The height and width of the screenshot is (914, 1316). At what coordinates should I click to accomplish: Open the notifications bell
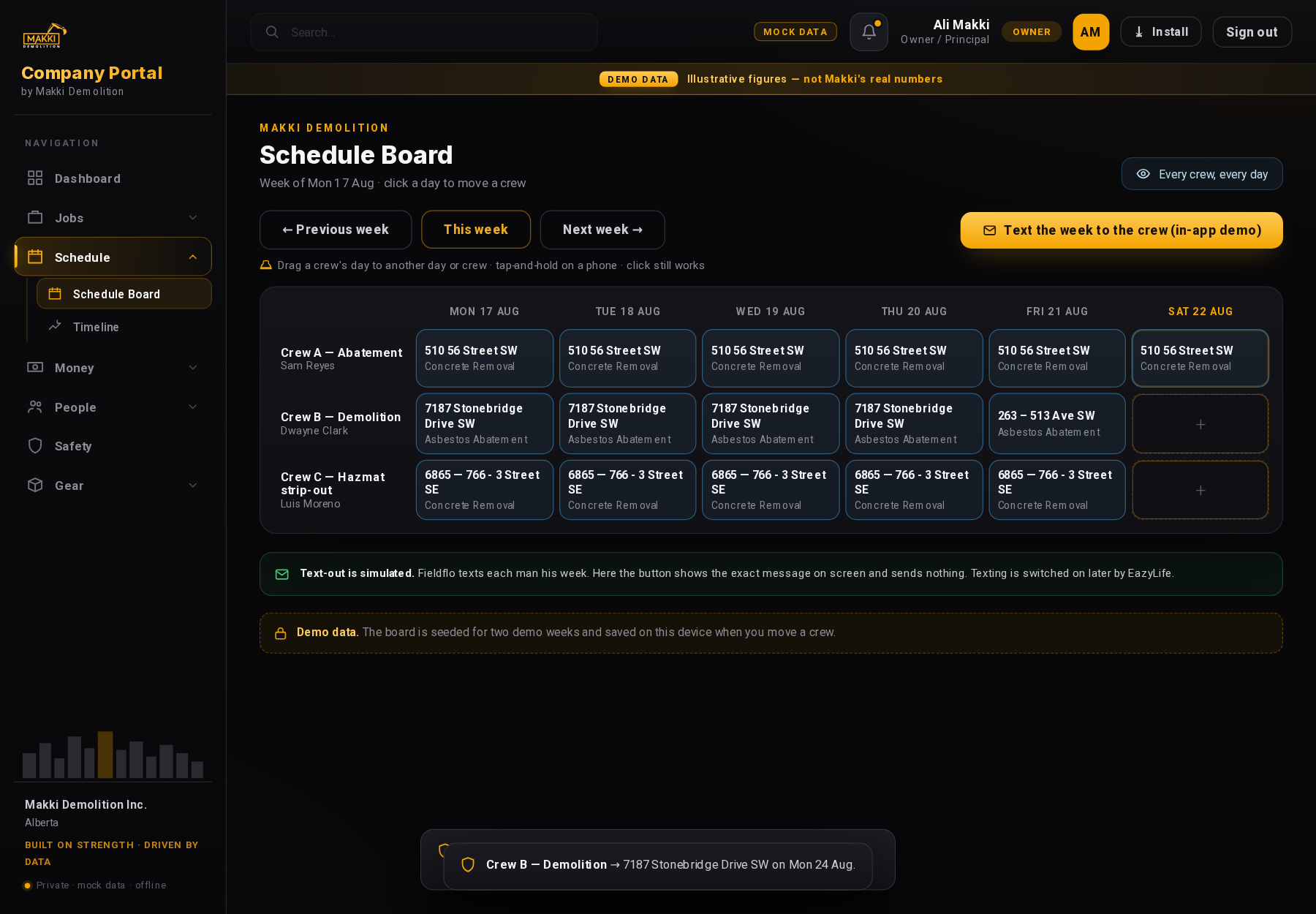tap(869, 32)
